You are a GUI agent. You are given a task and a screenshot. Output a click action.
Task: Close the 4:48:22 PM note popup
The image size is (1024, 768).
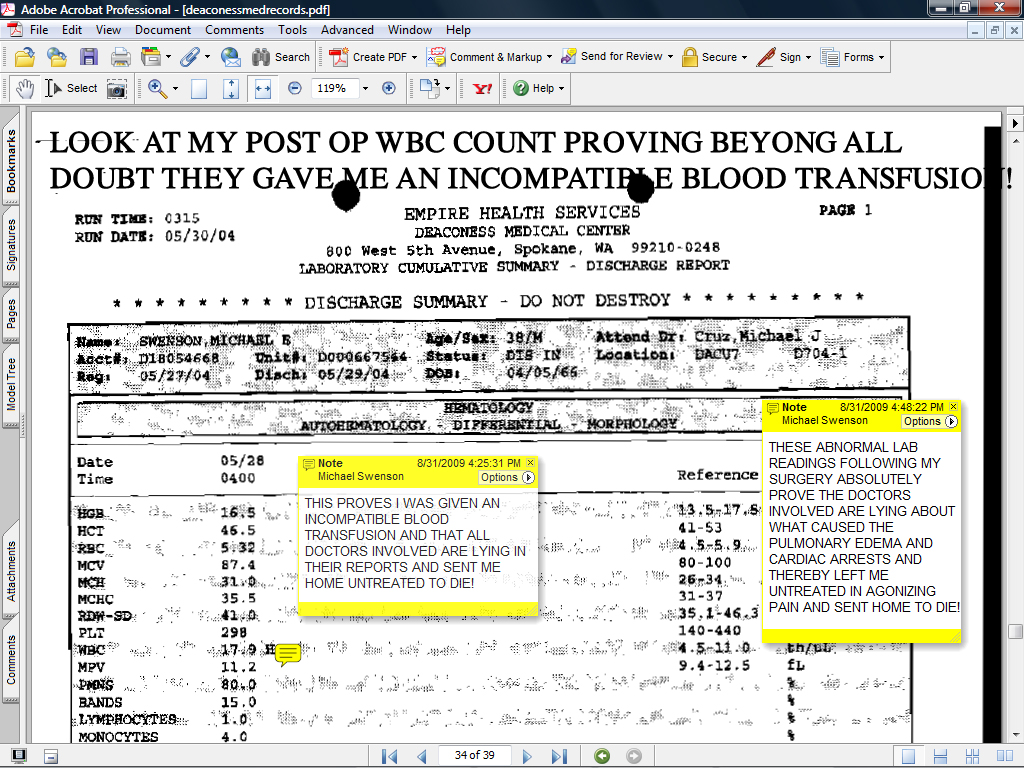click(953, 406)
